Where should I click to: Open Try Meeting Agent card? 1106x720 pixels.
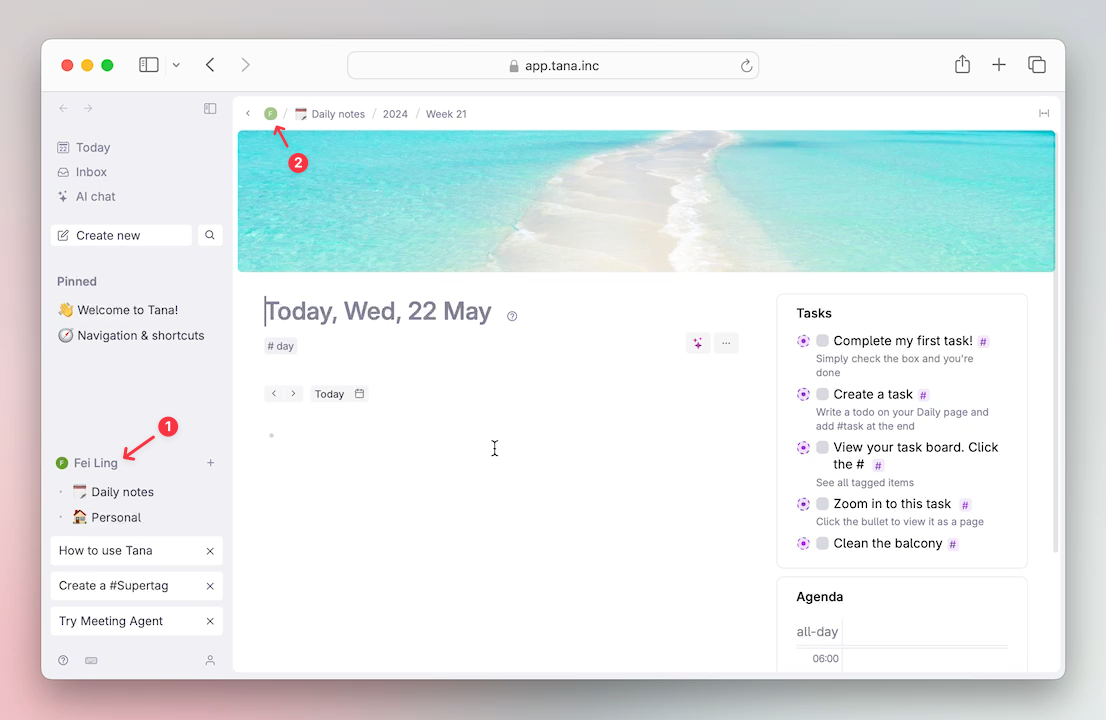click(127, 621)
